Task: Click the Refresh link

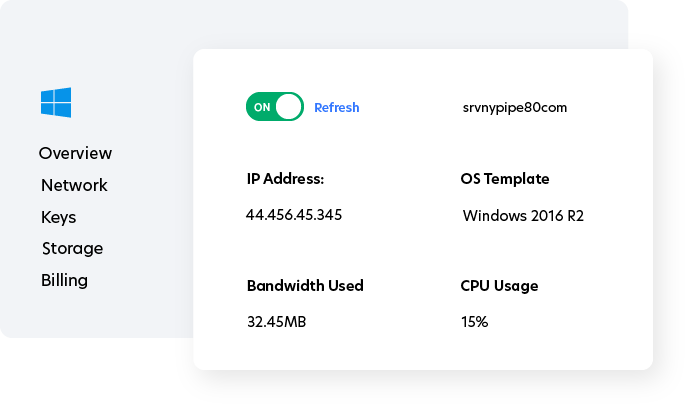Action: click(336, 107)
